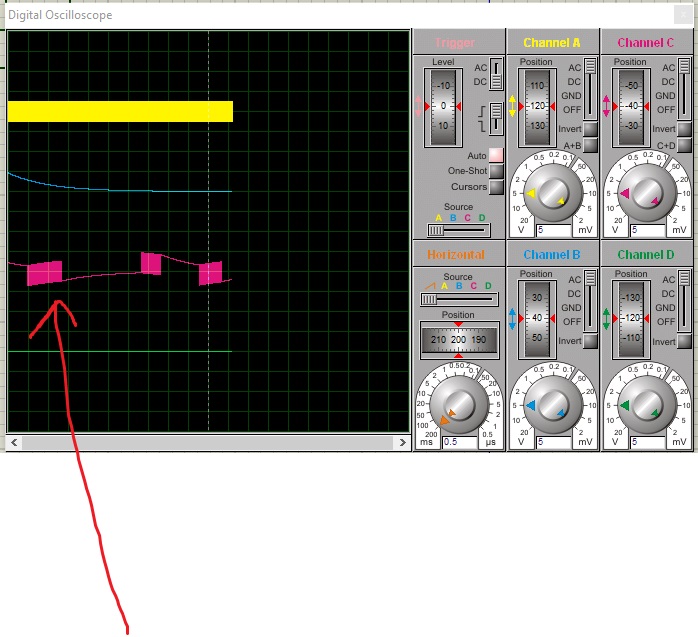Click Channel B blue position arrows icon
Viewport: 698px width, 637px height.
click(512, 319)
